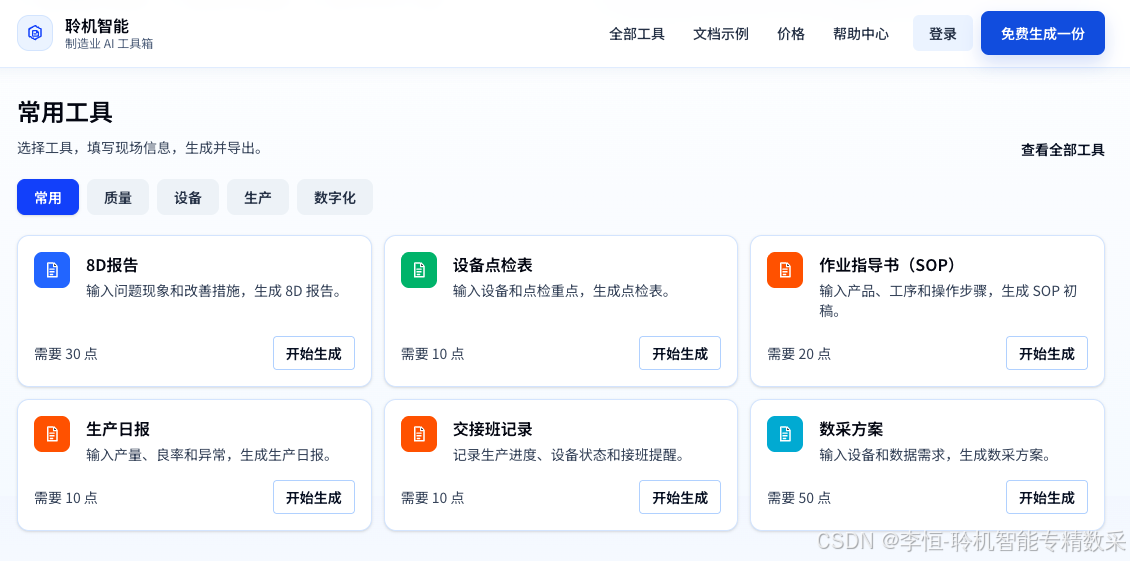Click the 常用工具 heading
This screenshot has width=1130, height=561.
tap(65, 113)
